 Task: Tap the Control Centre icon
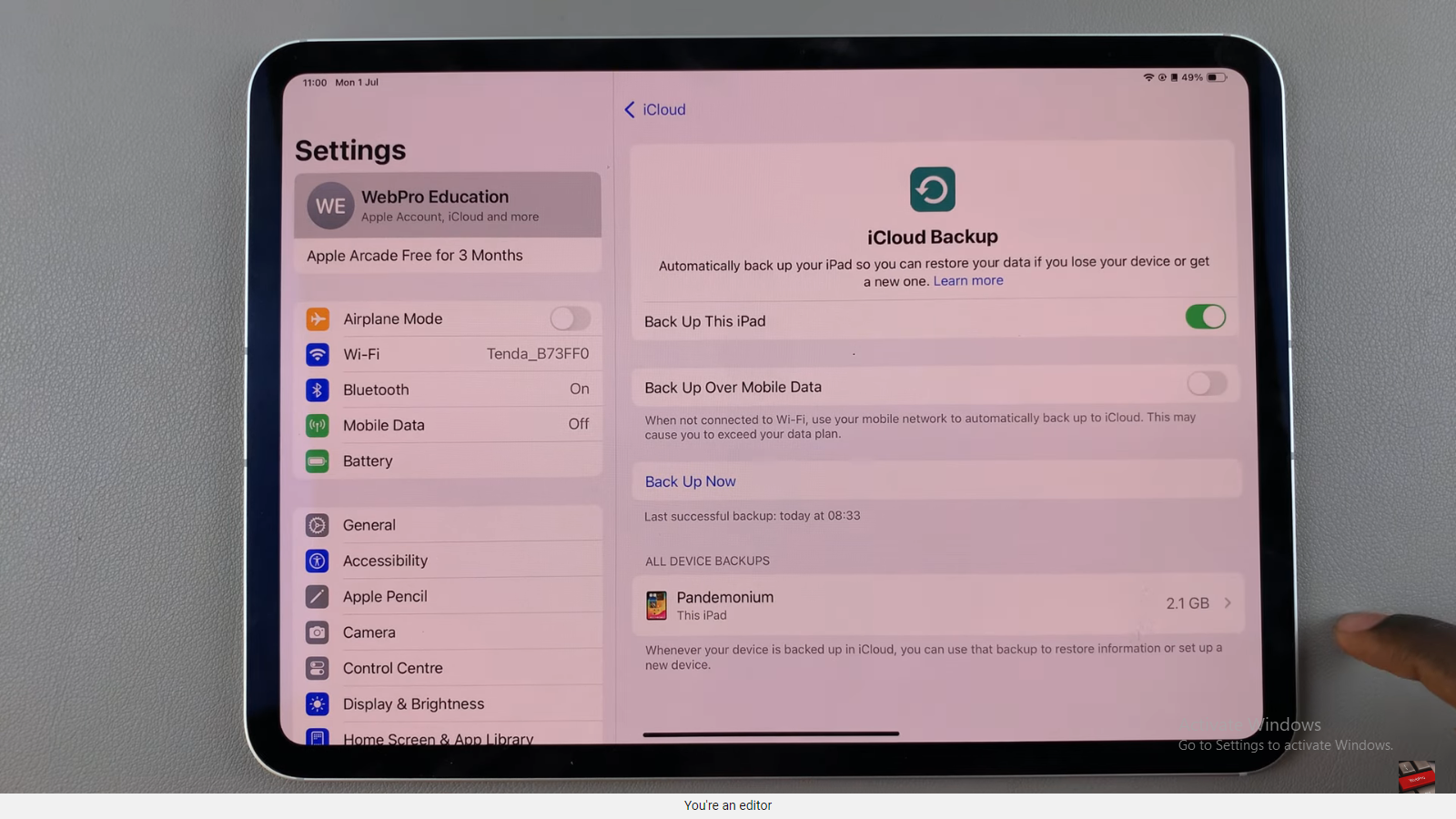point(317,668)
